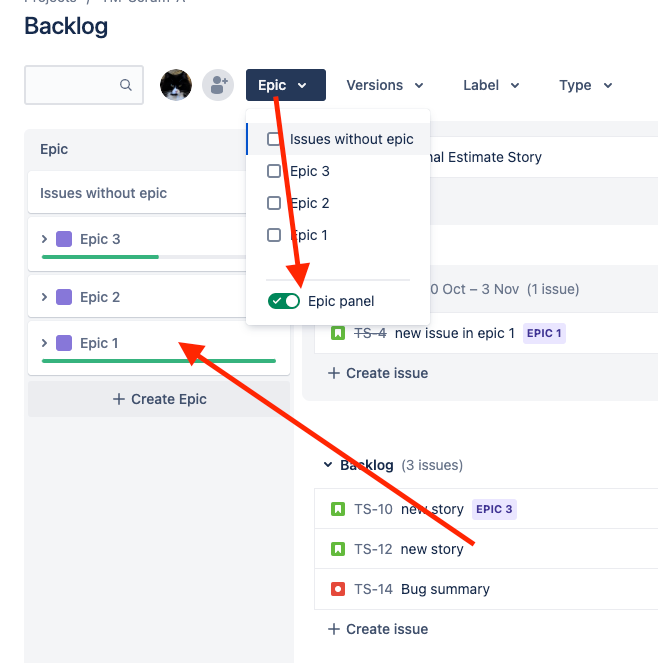Screen dimensions: 658x663
Task: Click the Epic panel header label
Action: [x=54, y=149]
